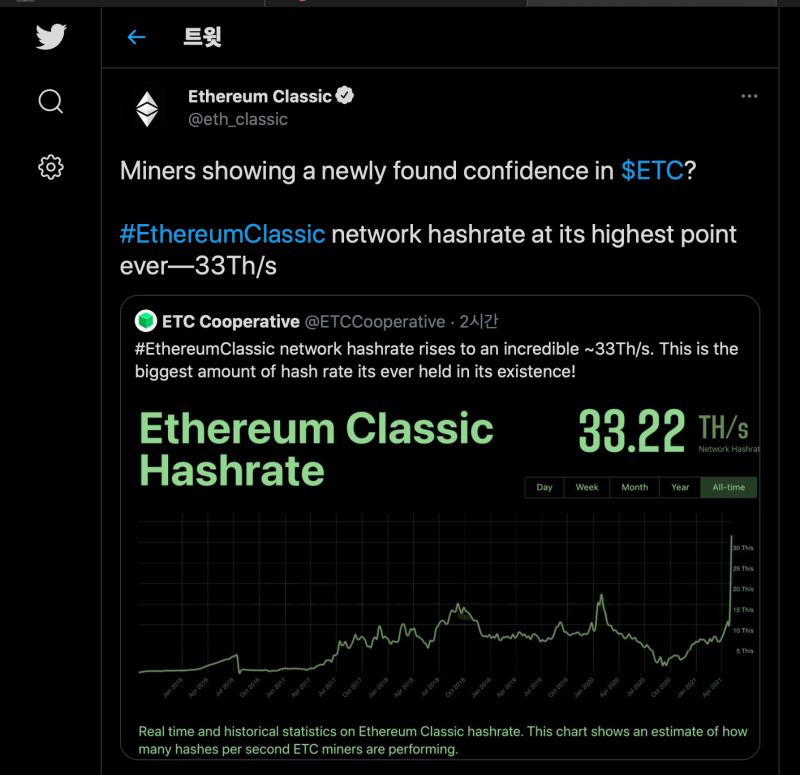Viewport: 800px width, 775px height.
Task: Click the verified badge next to Ethereum Classic
Action: (344, 95)
